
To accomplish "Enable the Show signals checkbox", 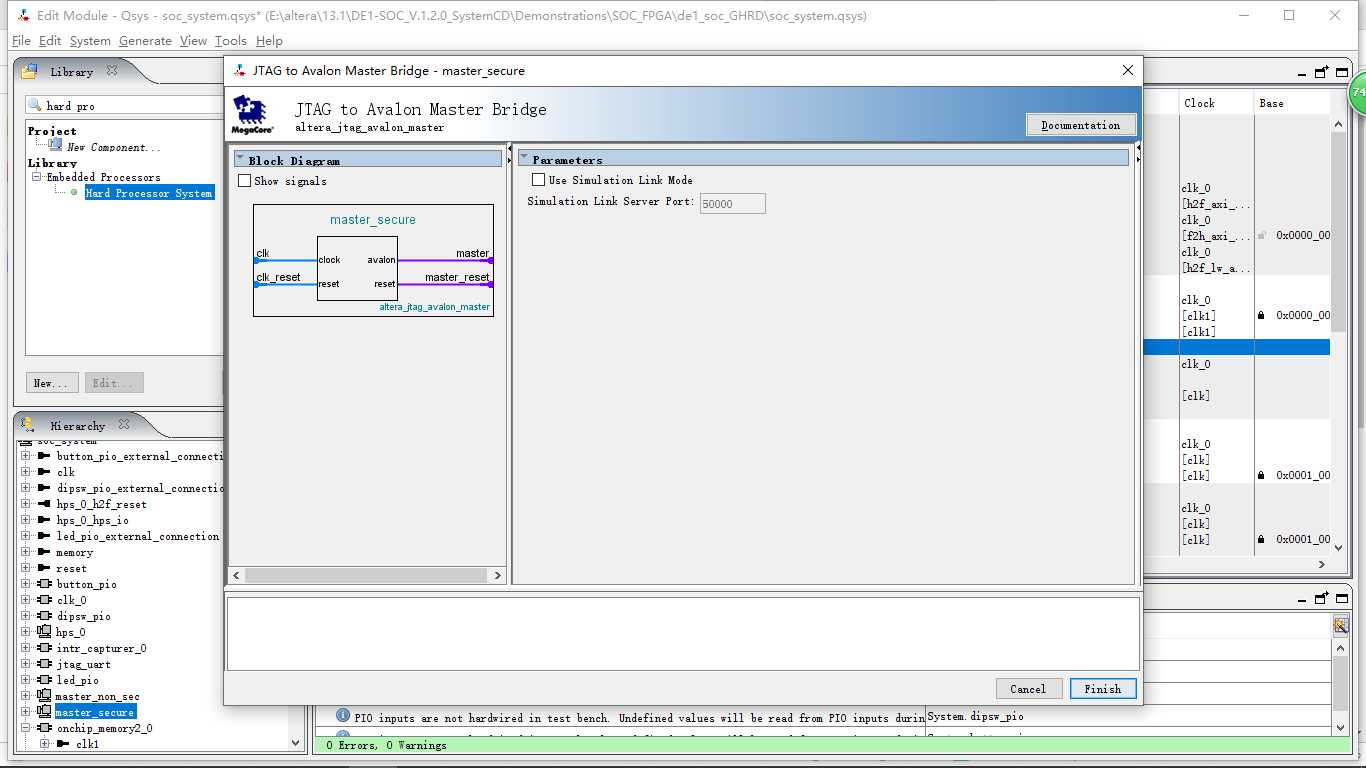I will pyautogui.click(x=245, y=181).
